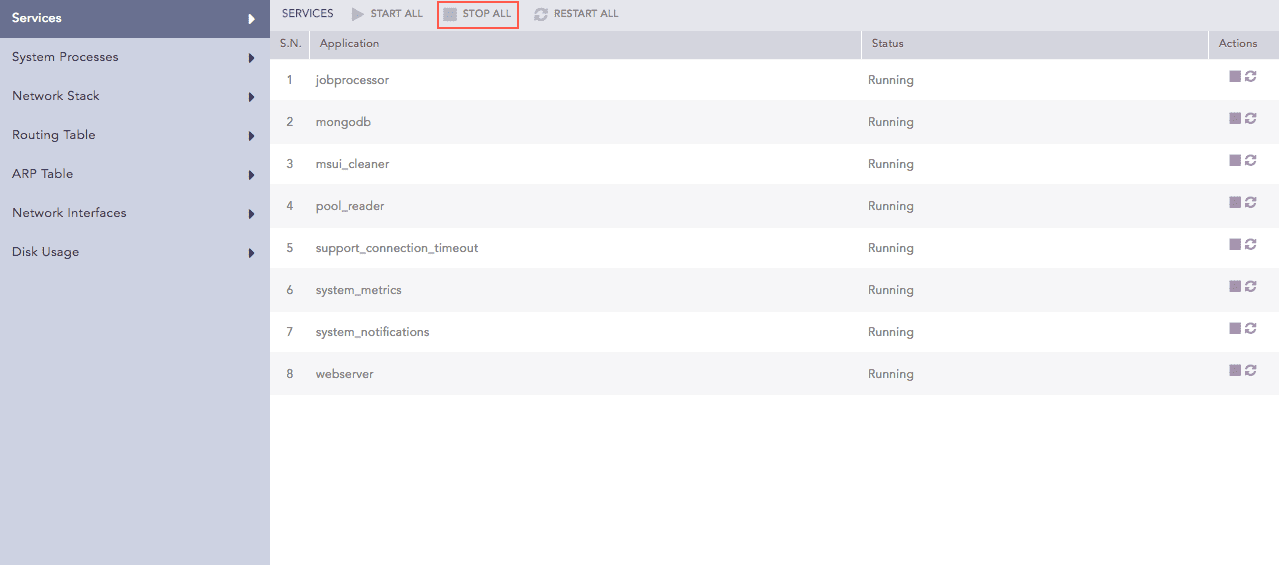Expand the Network Stack section arrow
1279x565 pixels.
[252, 97]
